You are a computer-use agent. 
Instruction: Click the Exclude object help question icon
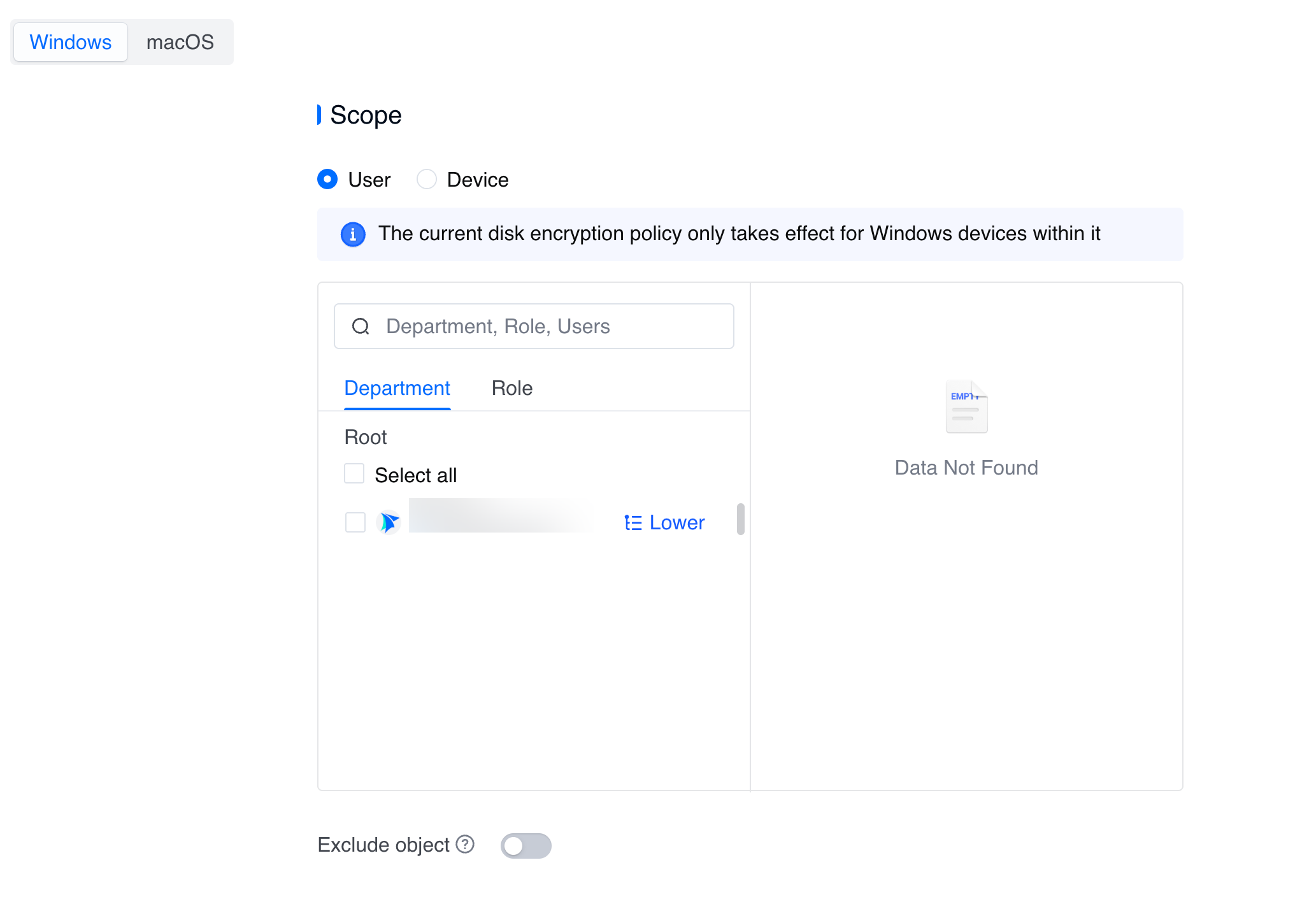point(466,844)
